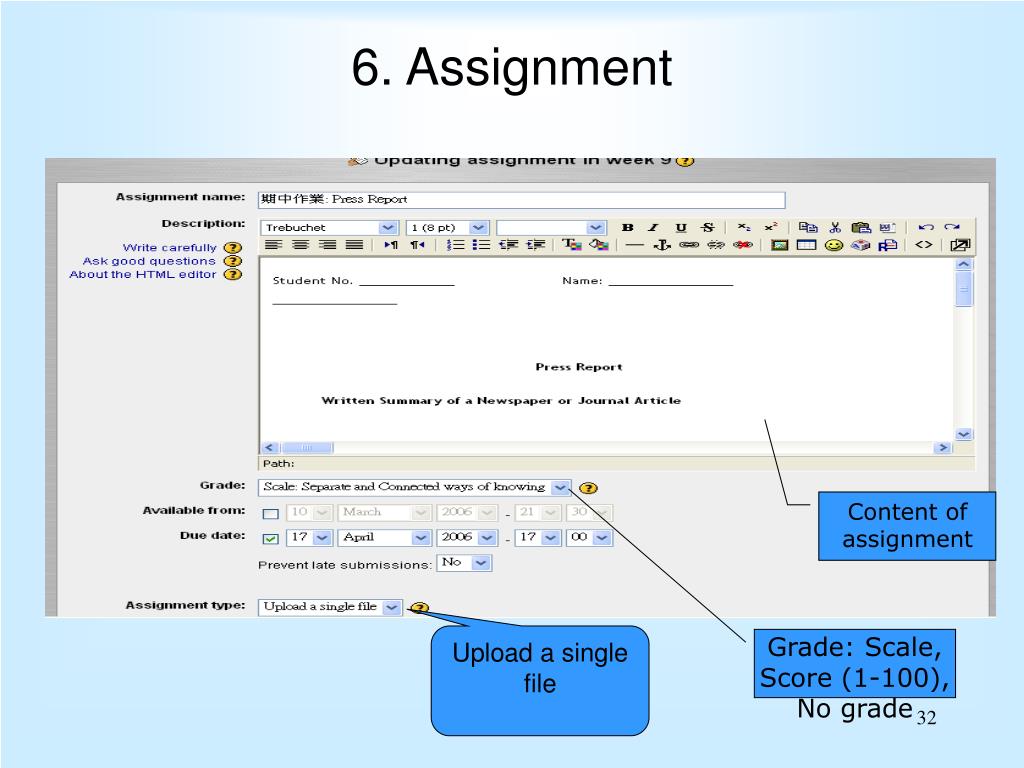
Task: Insert a smiley emoticon
Action: (x=833, y=245)
